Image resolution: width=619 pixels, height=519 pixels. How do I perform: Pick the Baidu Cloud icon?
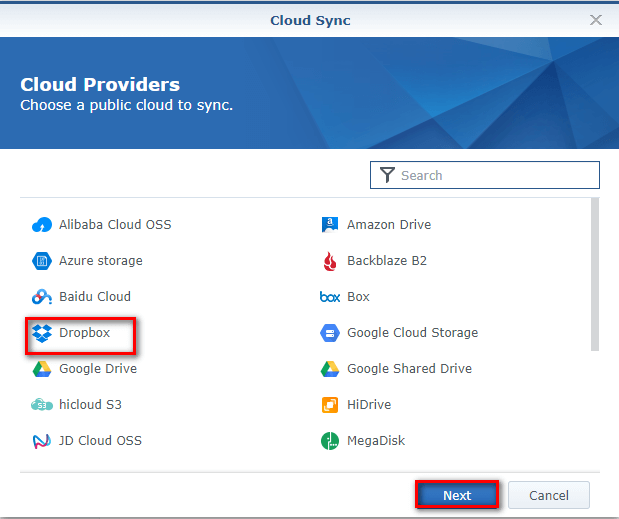(41, 297)
